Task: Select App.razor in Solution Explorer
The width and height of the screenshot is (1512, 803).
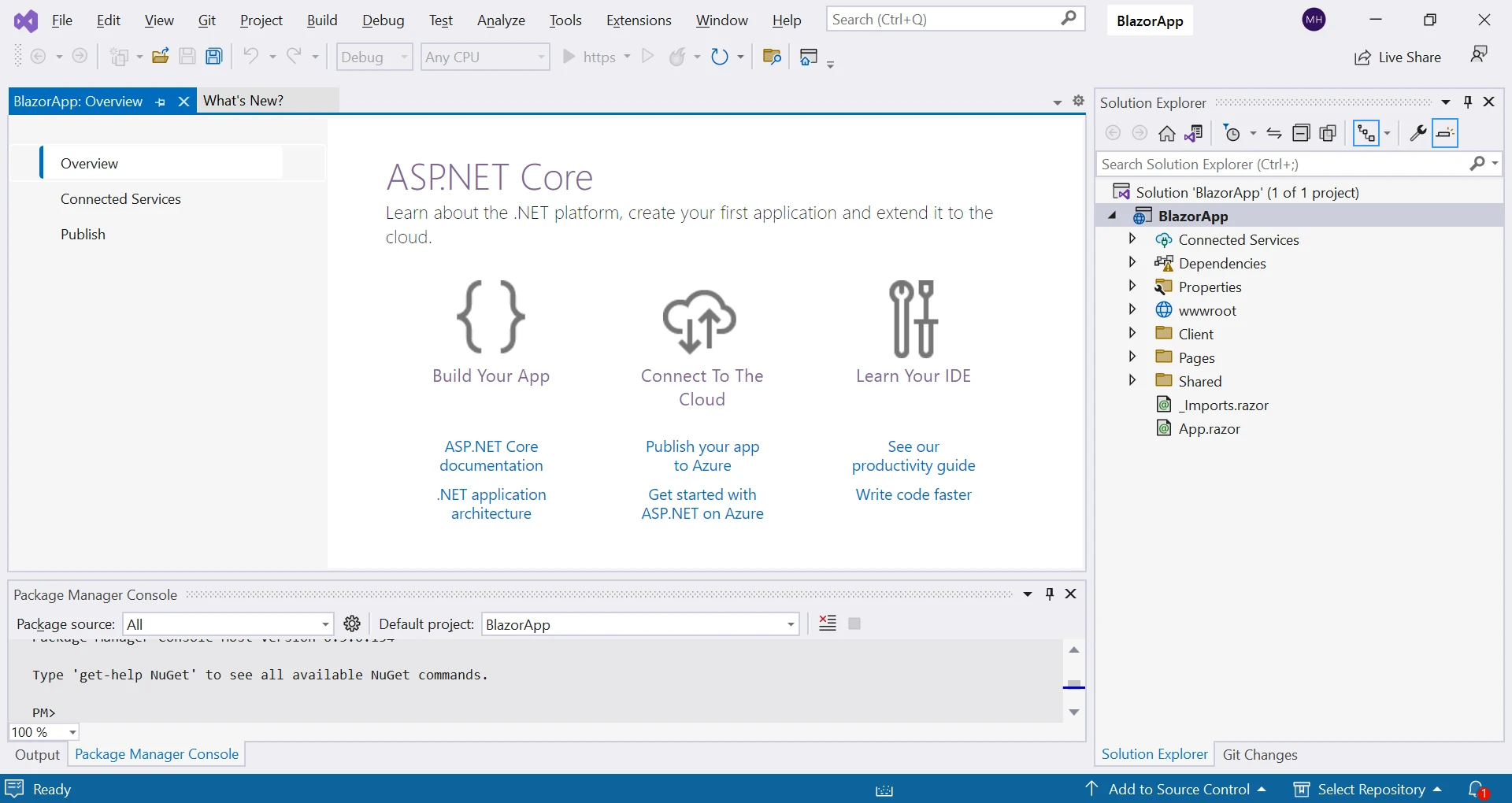Action: 1209,428
